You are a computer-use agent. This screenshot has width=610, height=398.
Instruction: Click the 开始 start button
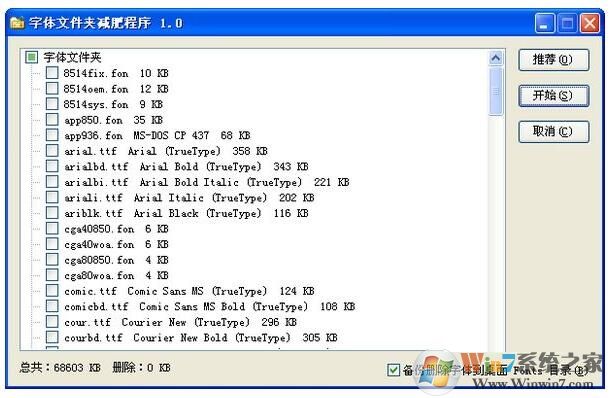point(553,95)
